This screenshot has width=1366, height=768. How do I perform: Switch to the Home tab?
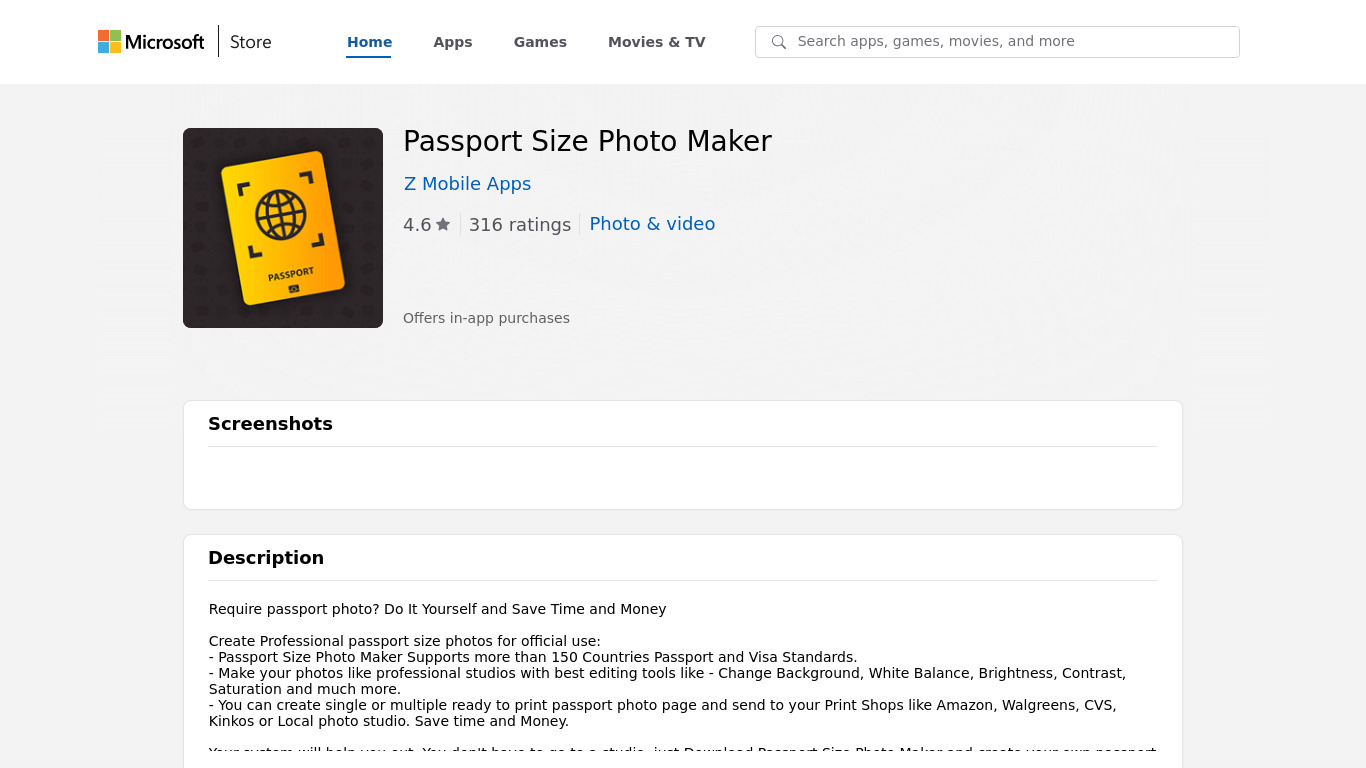pos(369,42)
